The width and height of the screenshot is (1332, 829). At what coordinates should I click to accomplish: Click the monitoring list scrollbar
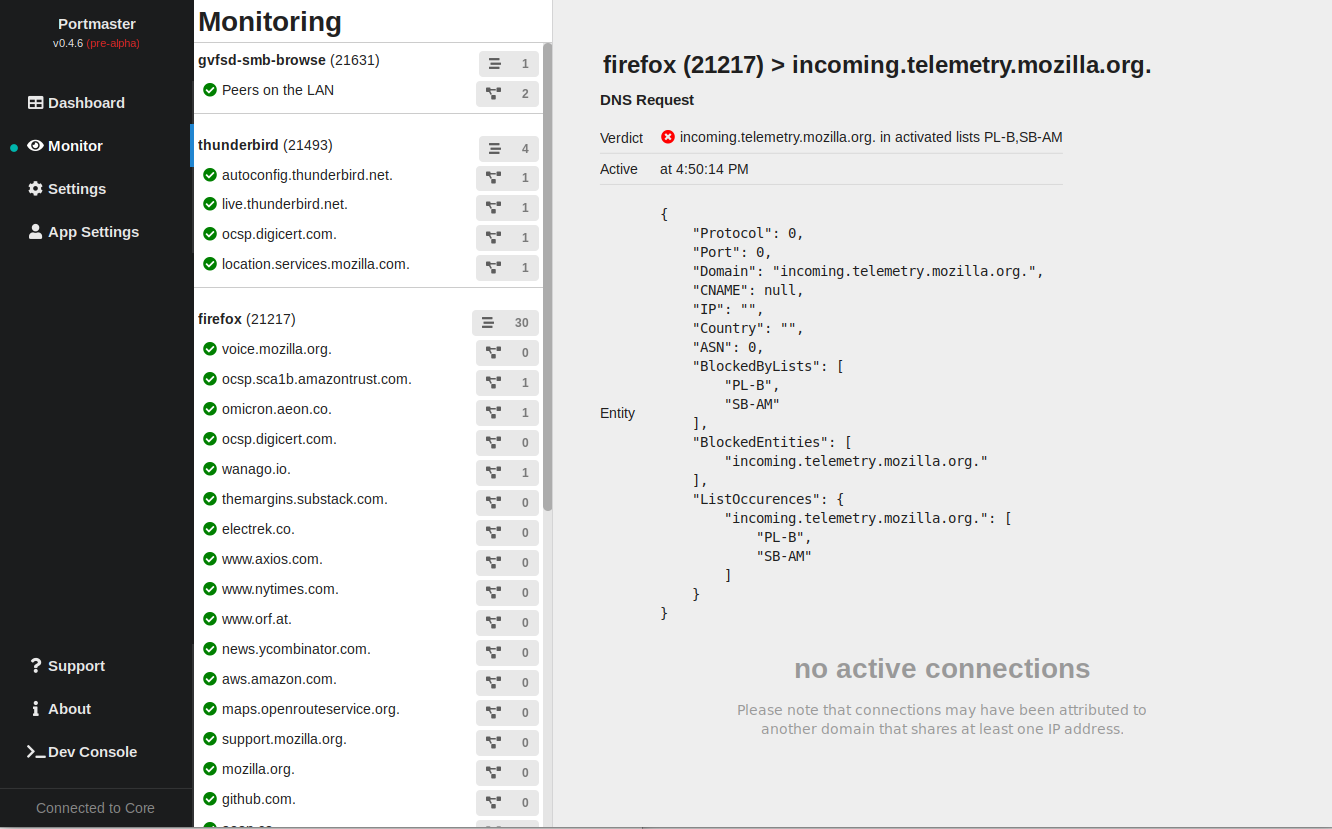[548, 277]
